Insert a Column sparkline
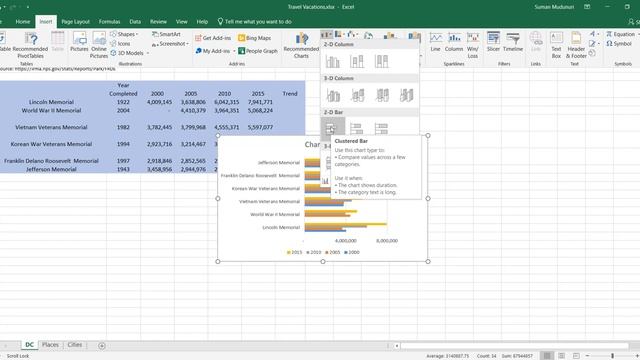This screenshot has width=640, height=360. (x=454, y=42)
